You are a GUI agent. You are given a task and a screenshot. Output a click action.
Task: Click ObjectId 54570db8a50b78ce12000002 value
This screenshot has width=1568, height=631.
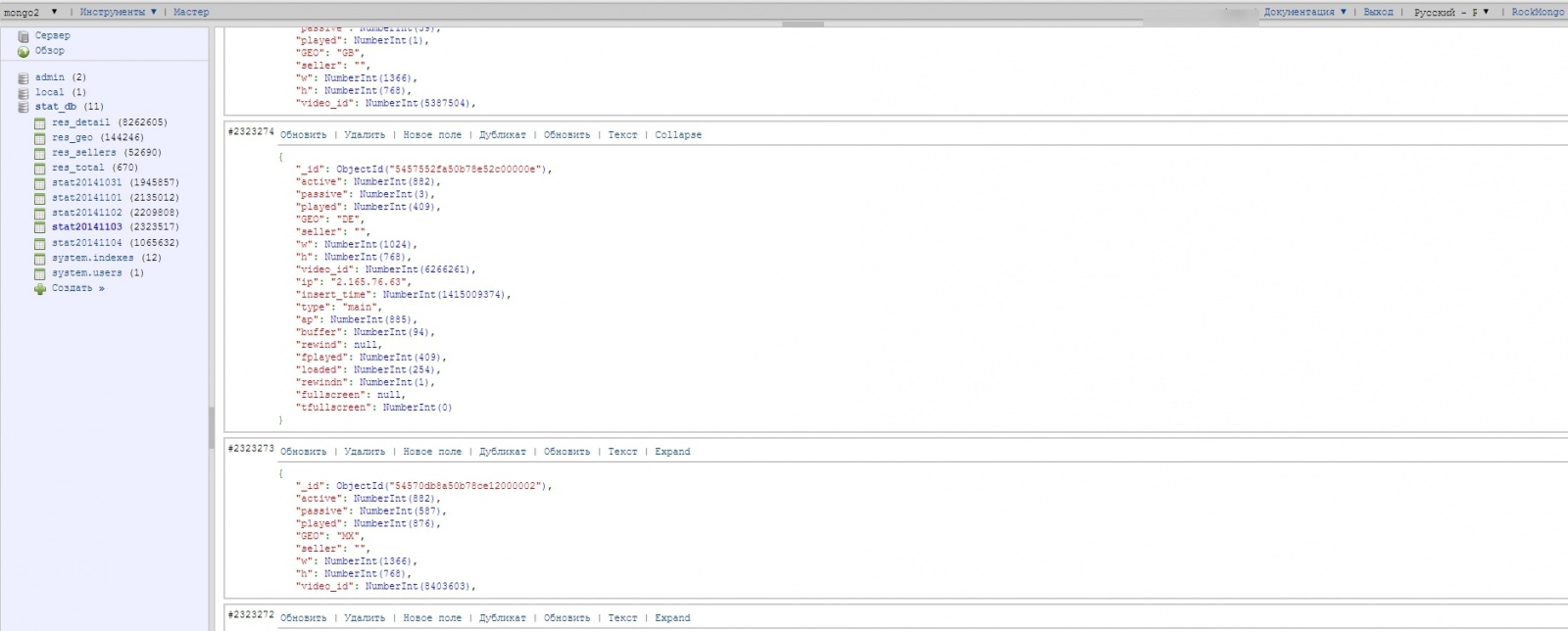click(466, 486)
